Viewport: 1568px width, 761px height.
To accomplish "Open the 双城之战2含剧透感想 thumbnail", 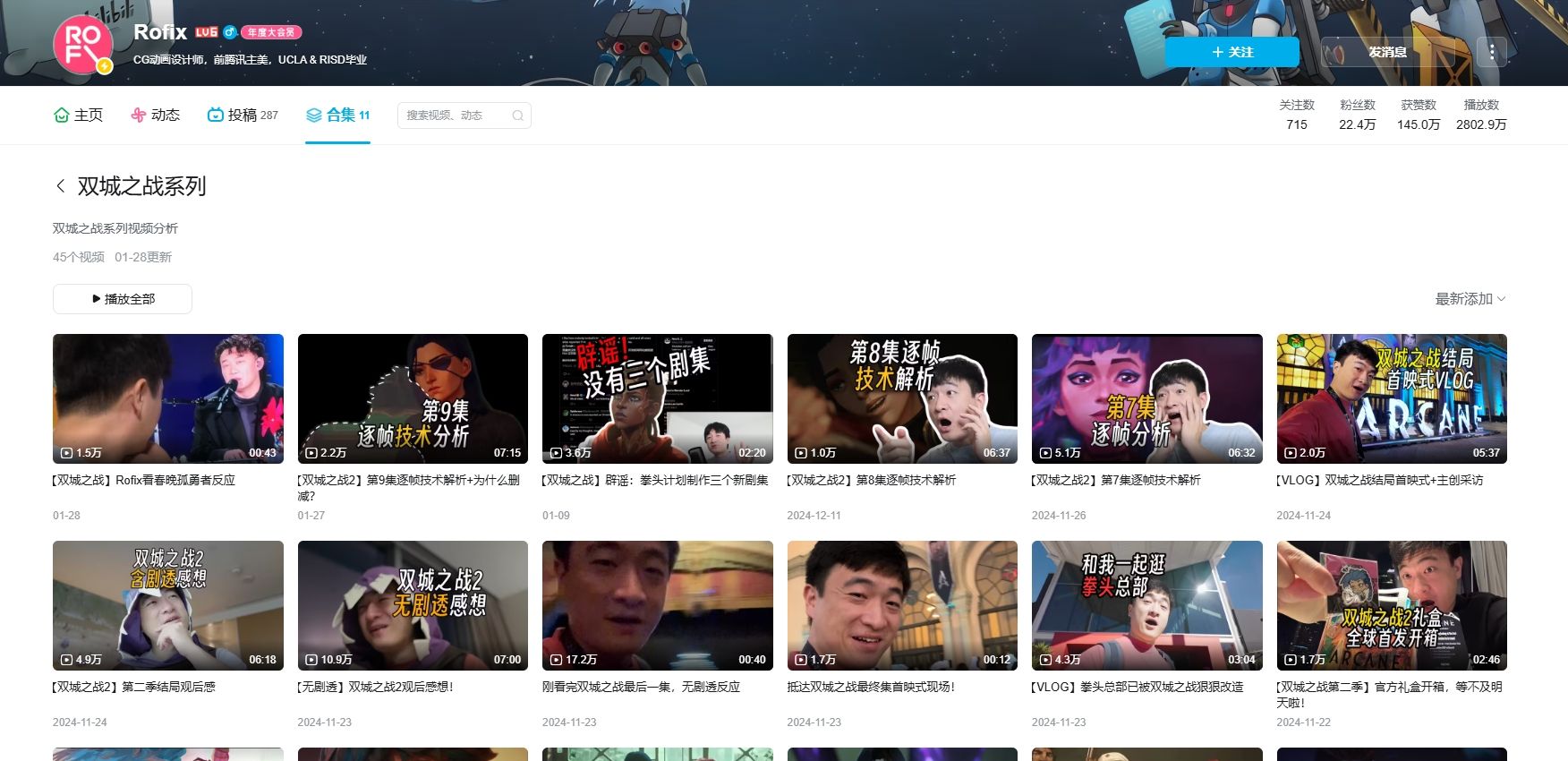I will (x=168, y=605).
